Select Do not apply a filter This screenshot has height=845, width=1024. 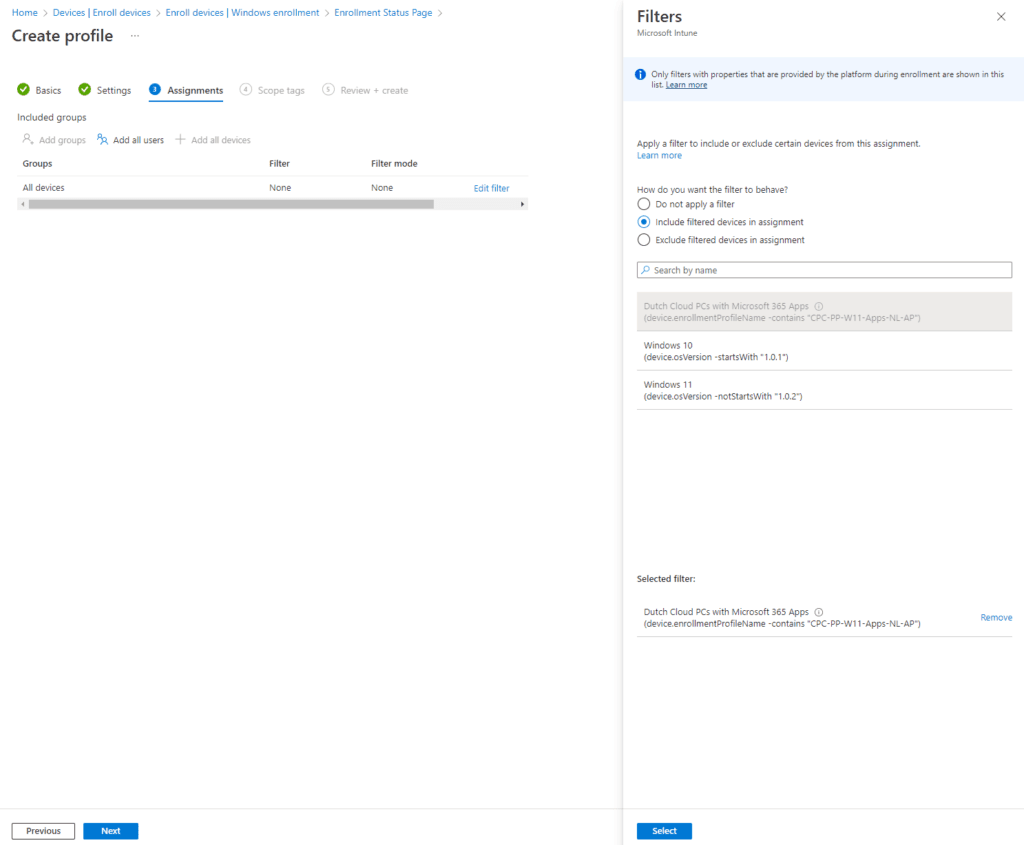pos(644,204)
